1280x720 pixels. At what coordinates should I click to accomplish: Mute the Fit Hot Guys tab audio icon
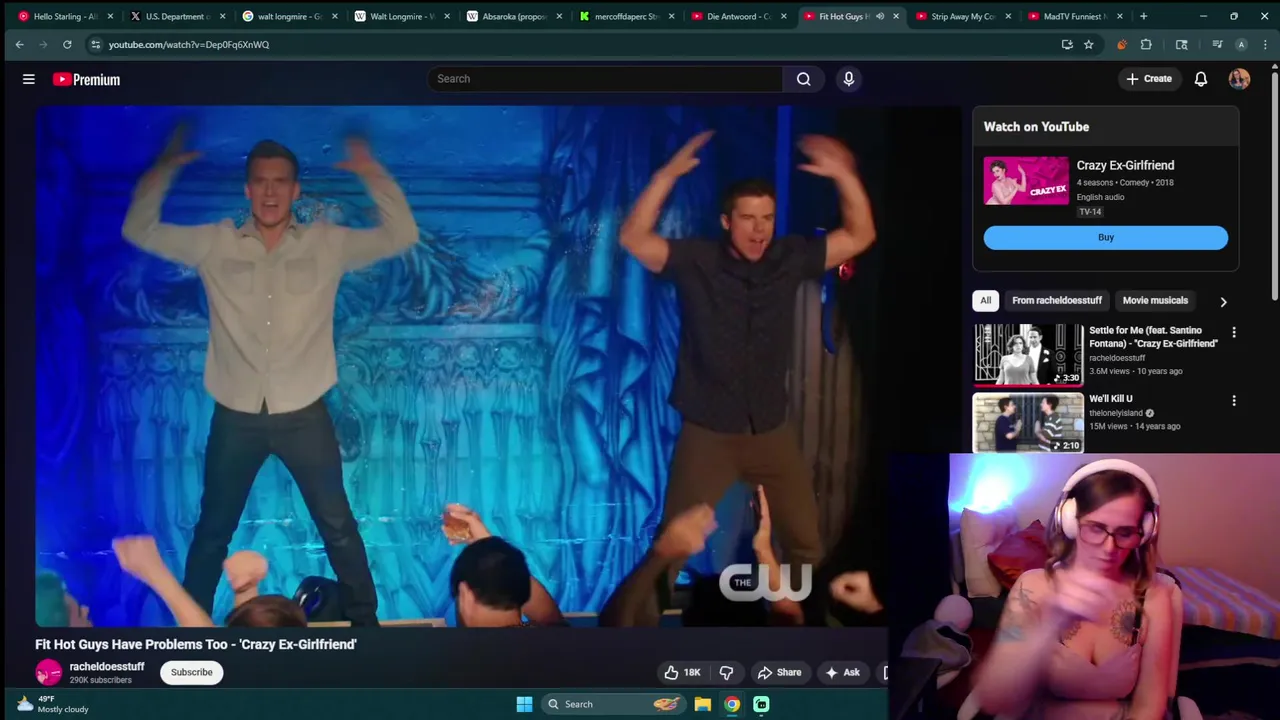point(880,16)
